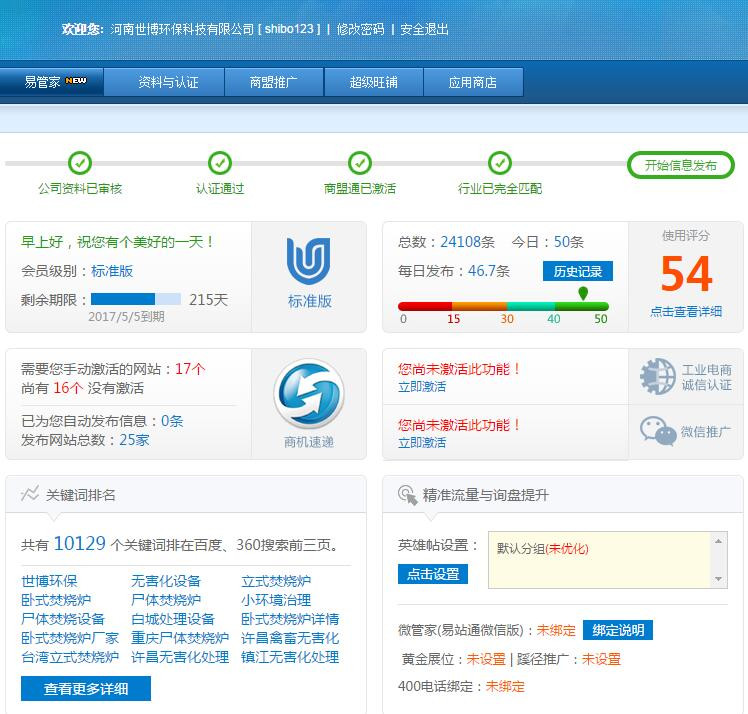The width and height of the screenshot is (748, 714).
Task: Open the 易管家 tab
Action: point(52,82)
